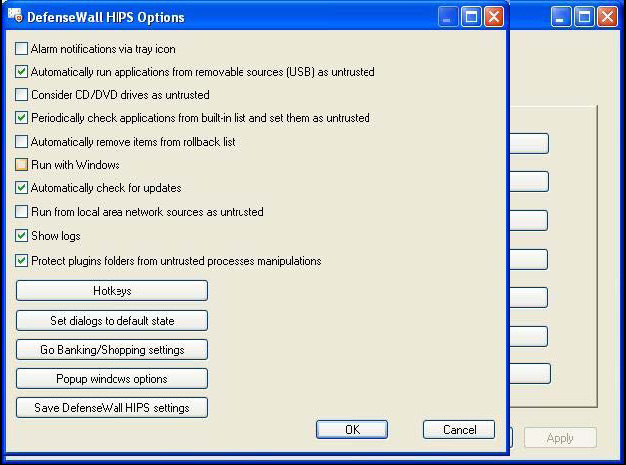Viewport: 626px width, 465px height.
Task: Maximize the DefenseWall HIPS Options dialog
Action: click(x=471, y=17)
